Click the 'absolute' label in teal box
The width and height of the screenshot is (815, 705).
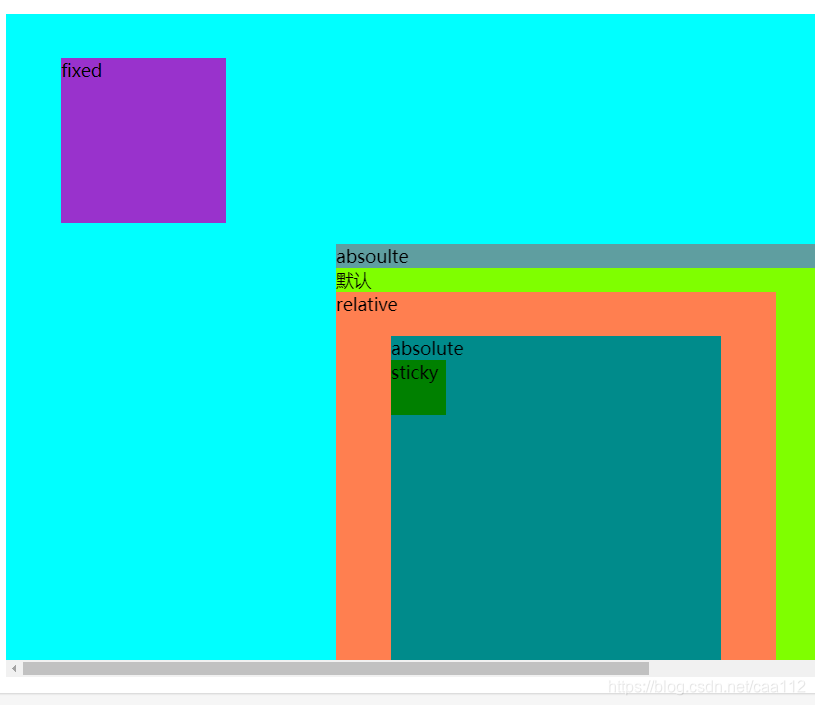click(x=427, y=348)
